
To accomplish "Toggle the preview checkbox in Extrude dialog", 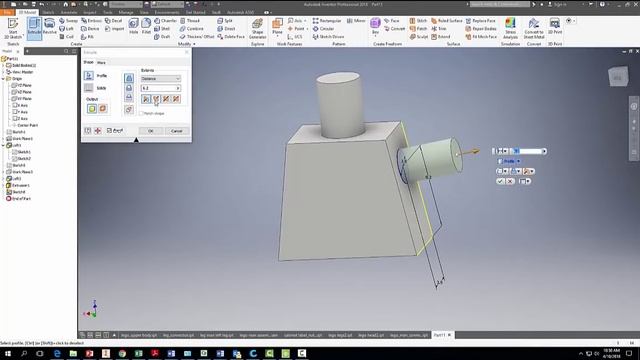I will pyautogui.click(x=109, y=131).
